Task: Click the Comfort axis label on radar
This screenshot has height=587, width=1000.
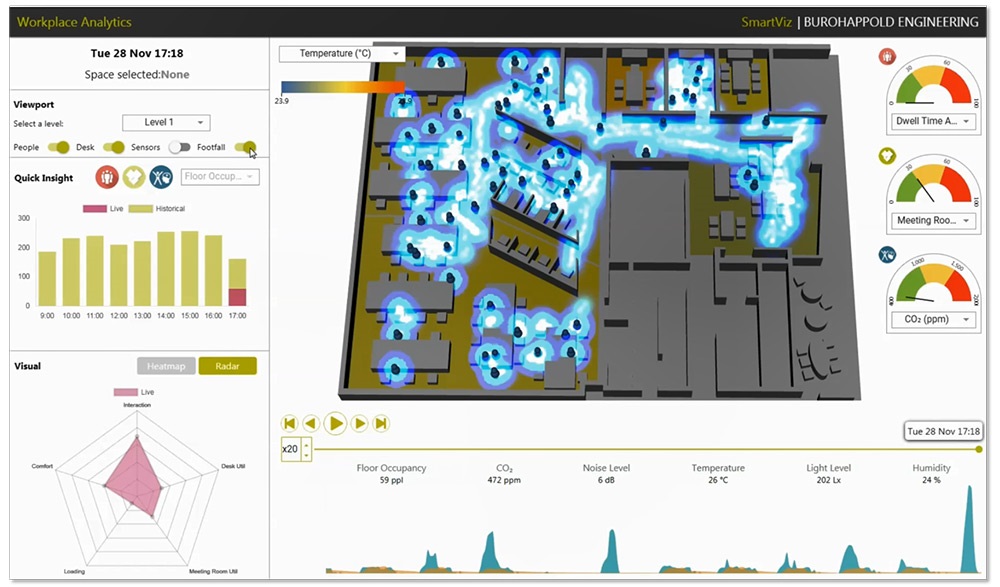Action: tap(42, 466)
